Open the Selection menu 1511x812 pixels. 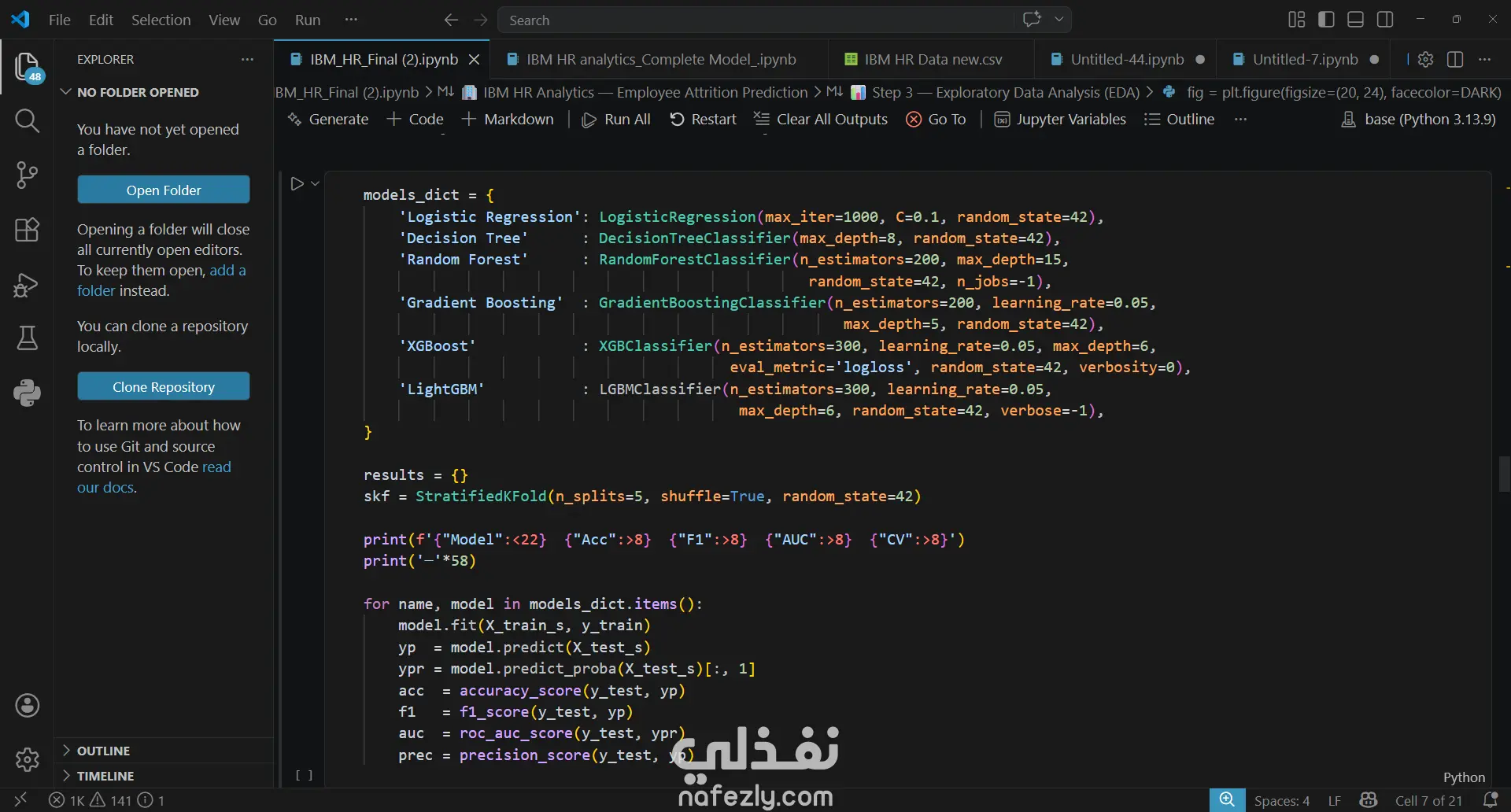161,20
